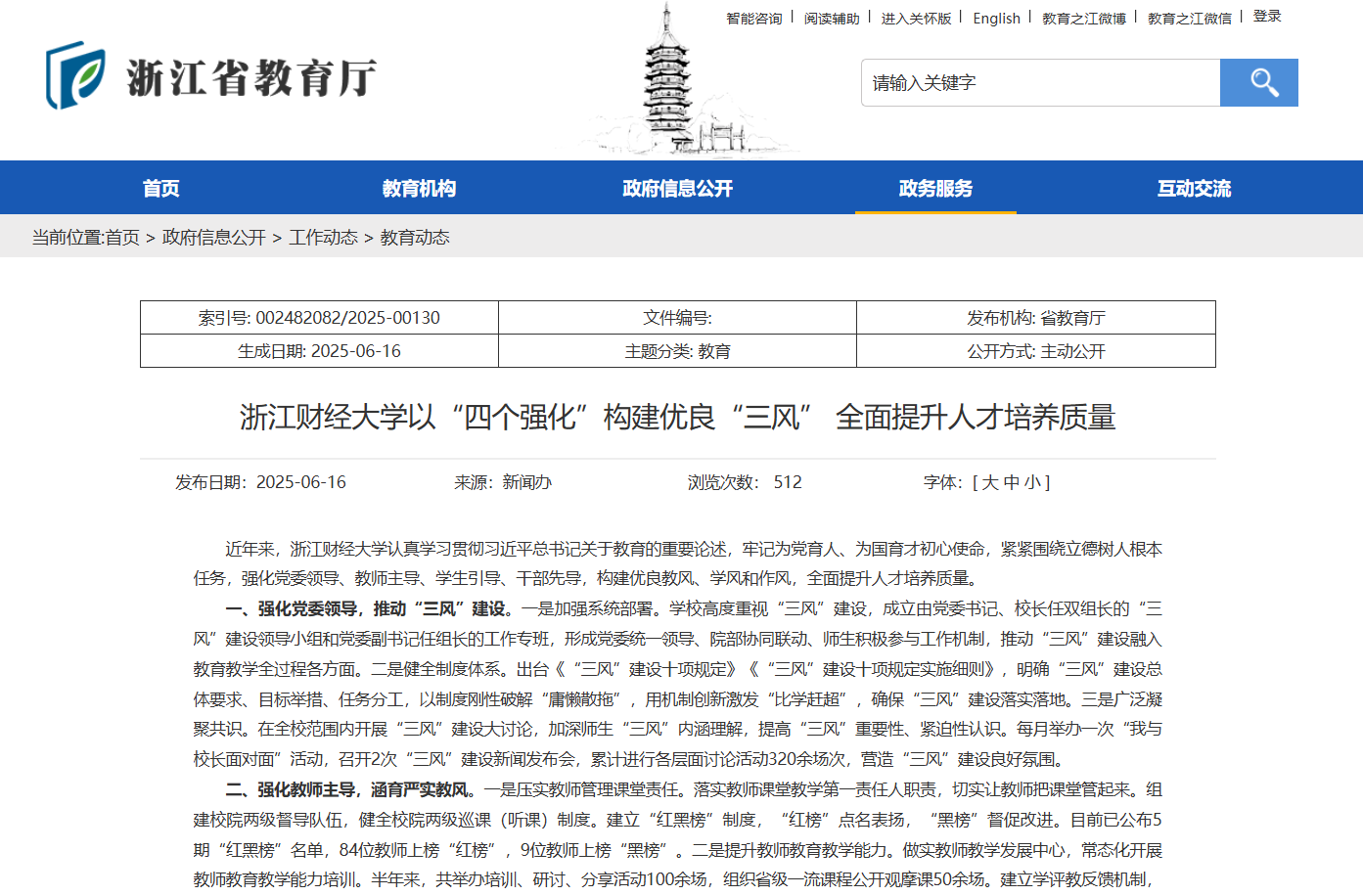This screenshot has height=896, width=1363.
Task: Switch to 进入关怀版 mode
Action: coord(916,19)
